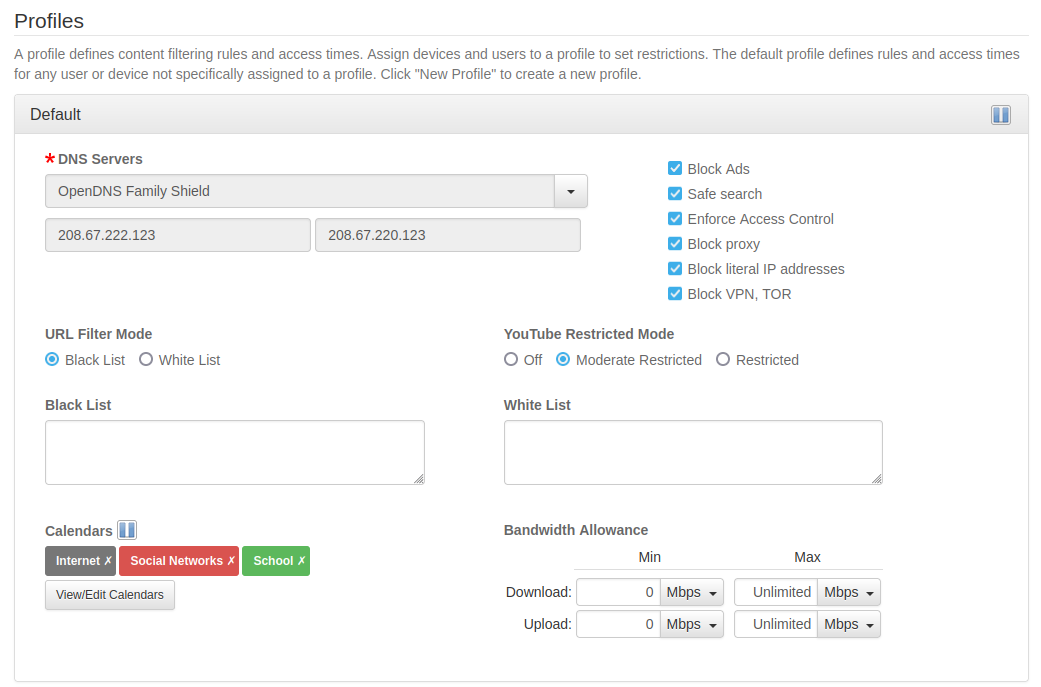Click inside the White List text area

pyautogui.click(x=693, y=452)
